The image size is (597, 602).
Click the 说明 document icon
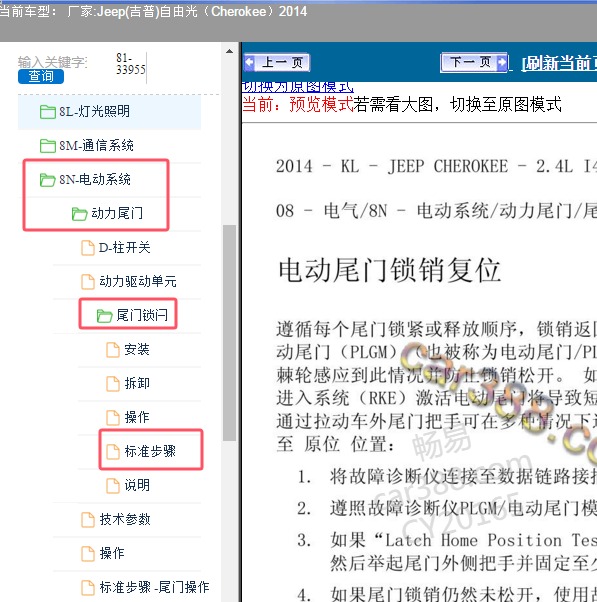point(113,485)
